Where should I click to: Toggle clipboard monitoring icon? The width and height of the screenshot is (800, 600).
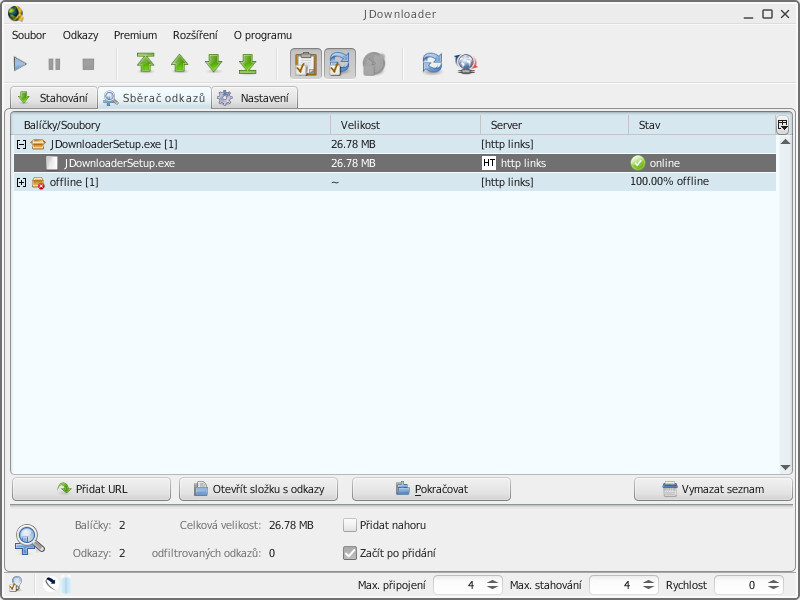tap(306, 63)
